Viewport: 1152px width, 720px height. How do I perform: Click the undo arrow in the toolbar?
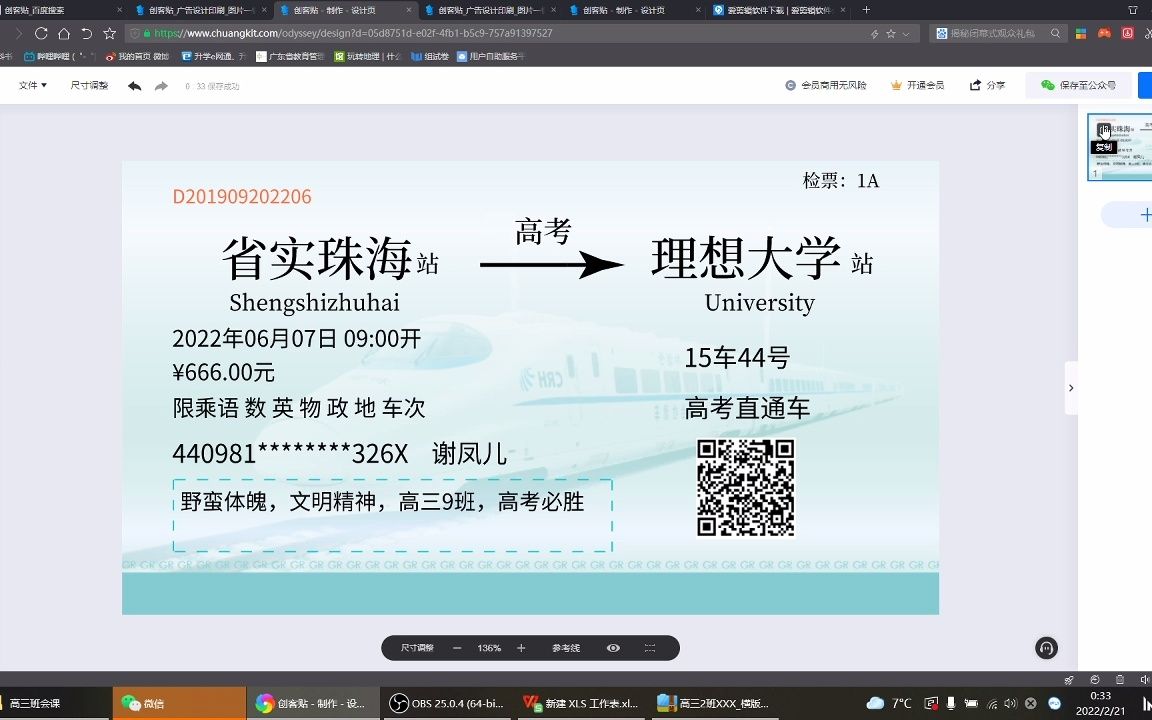coord(132,86)
